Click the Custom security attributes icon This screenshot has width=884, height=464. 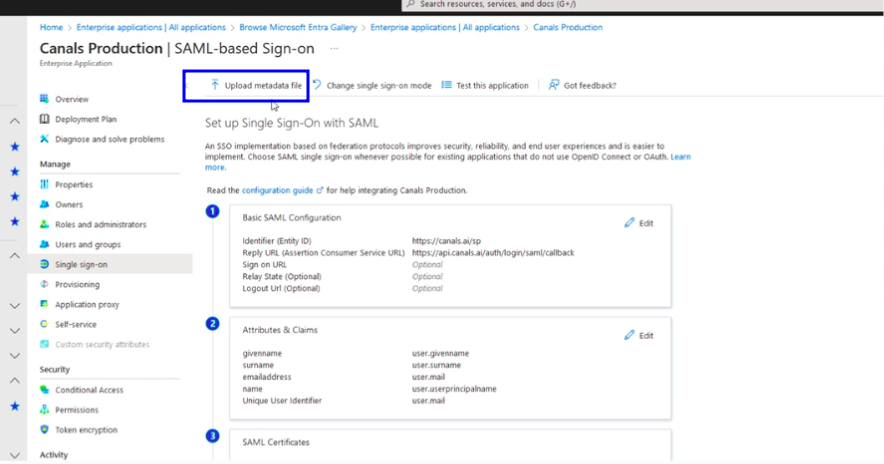tap(44, 344)
